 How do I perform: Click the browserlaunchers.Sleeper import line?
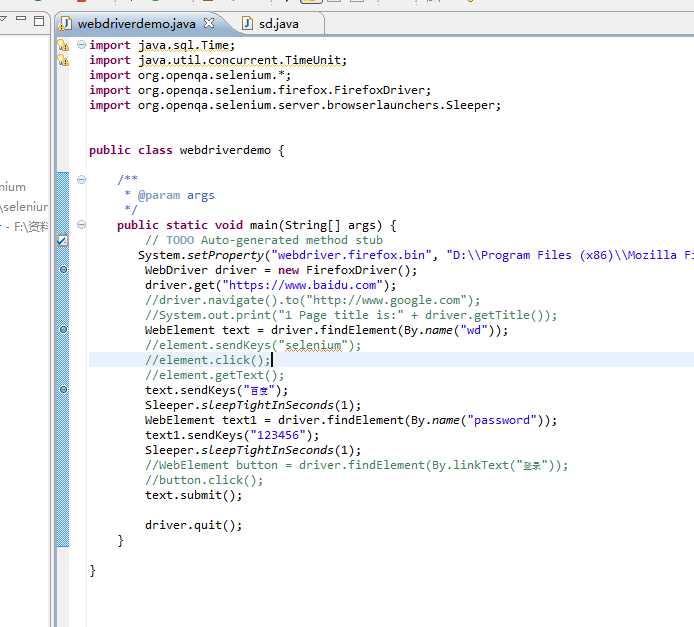295,105
